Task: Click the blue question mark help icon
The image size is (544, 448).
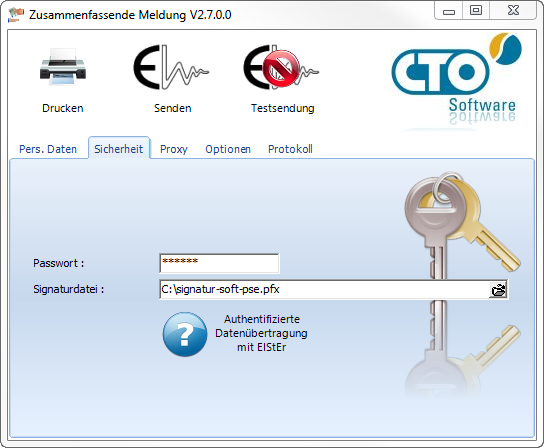Action: tap(185, 334)
